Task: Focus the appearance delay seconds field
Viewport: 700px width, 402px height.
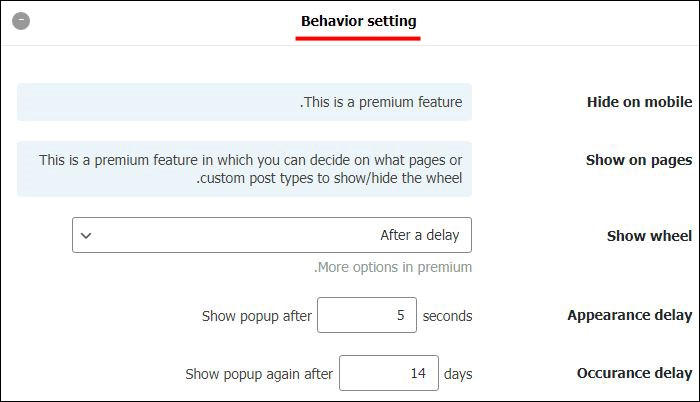Action: (x=367, y=315)
